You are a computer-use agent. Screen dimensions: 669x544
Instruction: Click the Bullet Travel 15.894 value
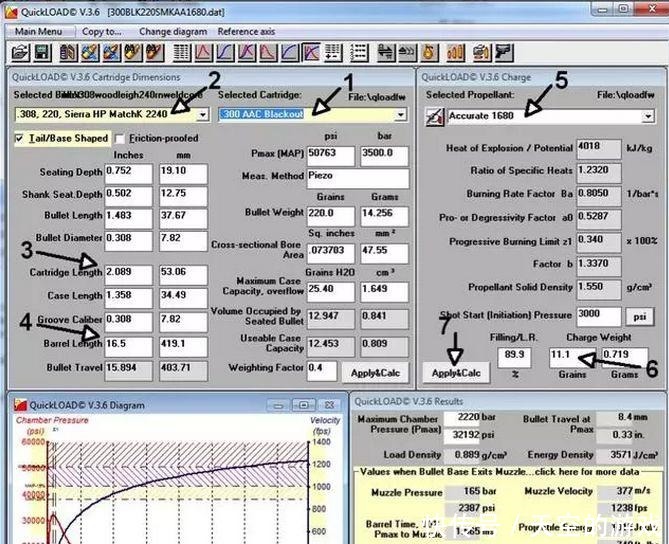pos(128,371)
